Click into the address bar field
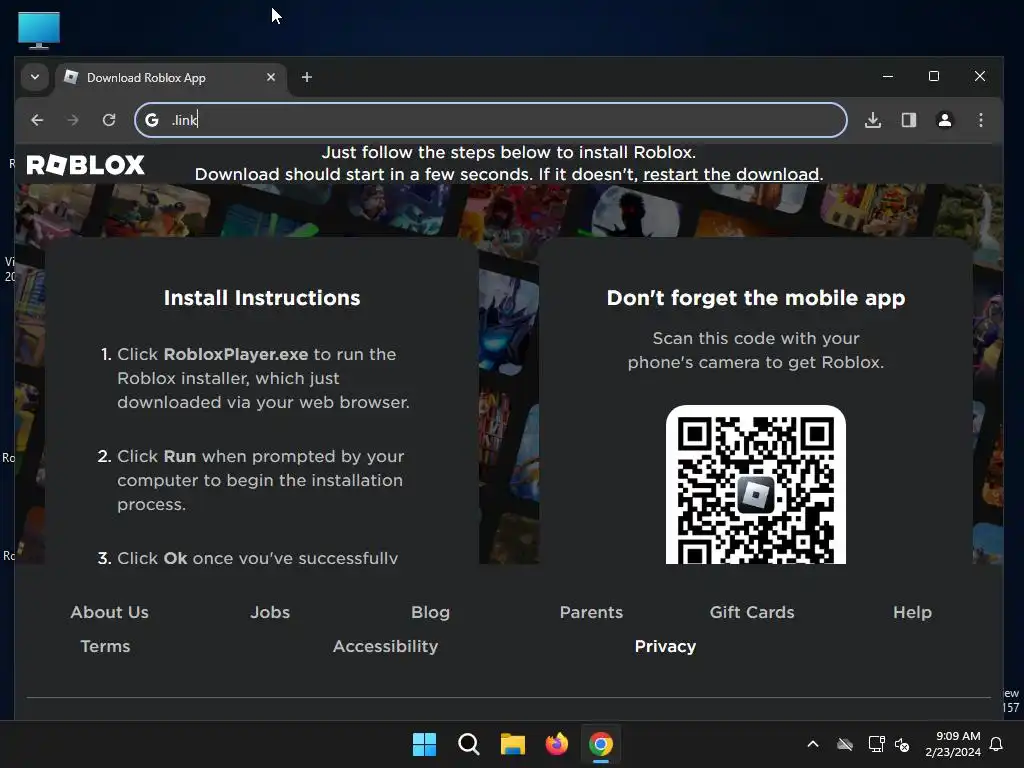Viewport: 1024px width, 768px height. (491, 120)
